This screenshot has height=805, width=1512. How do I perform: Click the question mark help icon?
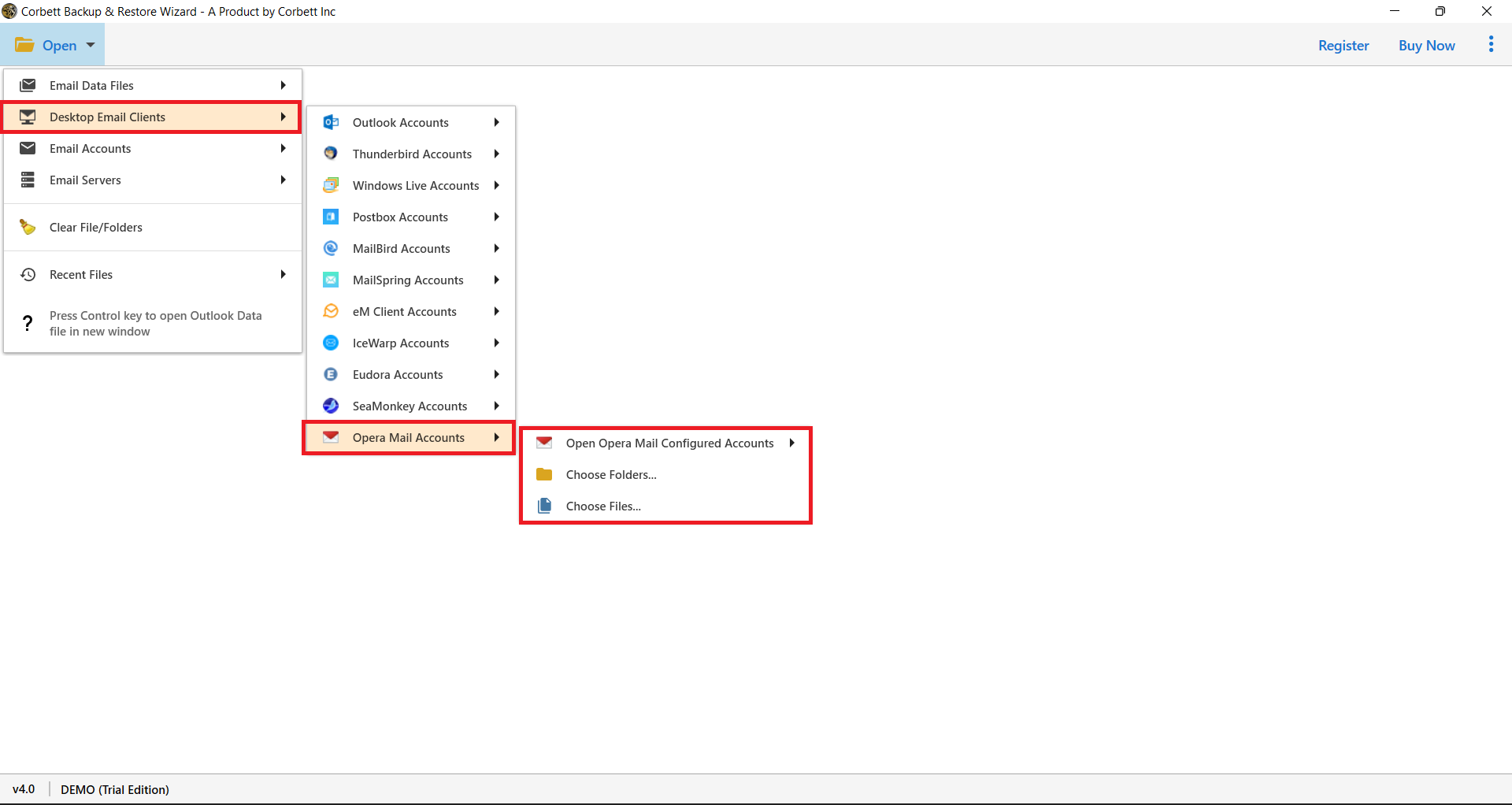[x=28, y=323]
